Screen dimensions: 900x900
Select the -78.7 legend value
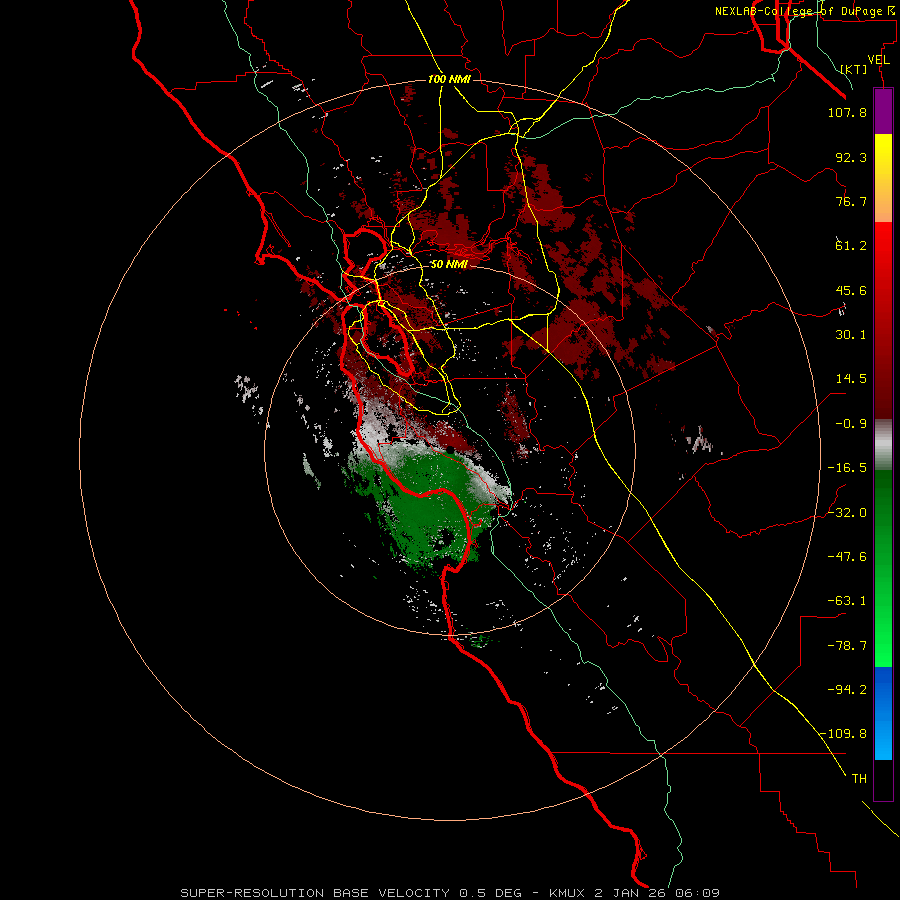click(x=847, y=646)
